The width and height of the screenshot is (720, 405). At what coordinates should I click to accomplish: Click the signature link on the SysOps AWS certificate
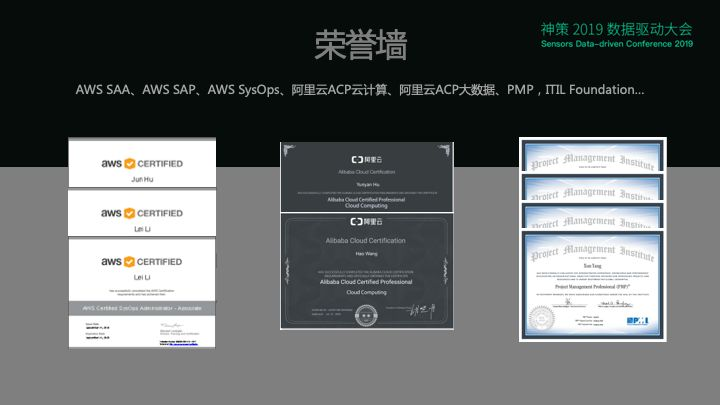(184, 344)
